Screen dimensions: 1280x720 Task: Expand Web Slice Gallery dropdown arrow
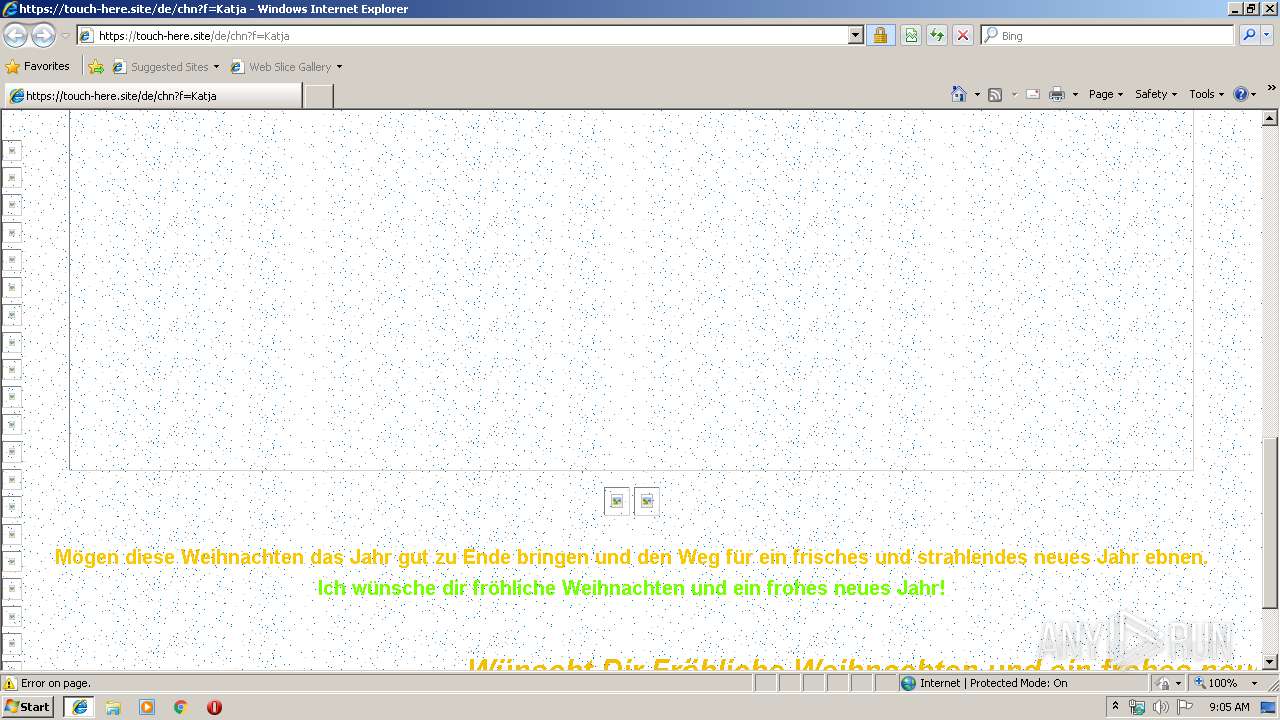pos(339,67)
